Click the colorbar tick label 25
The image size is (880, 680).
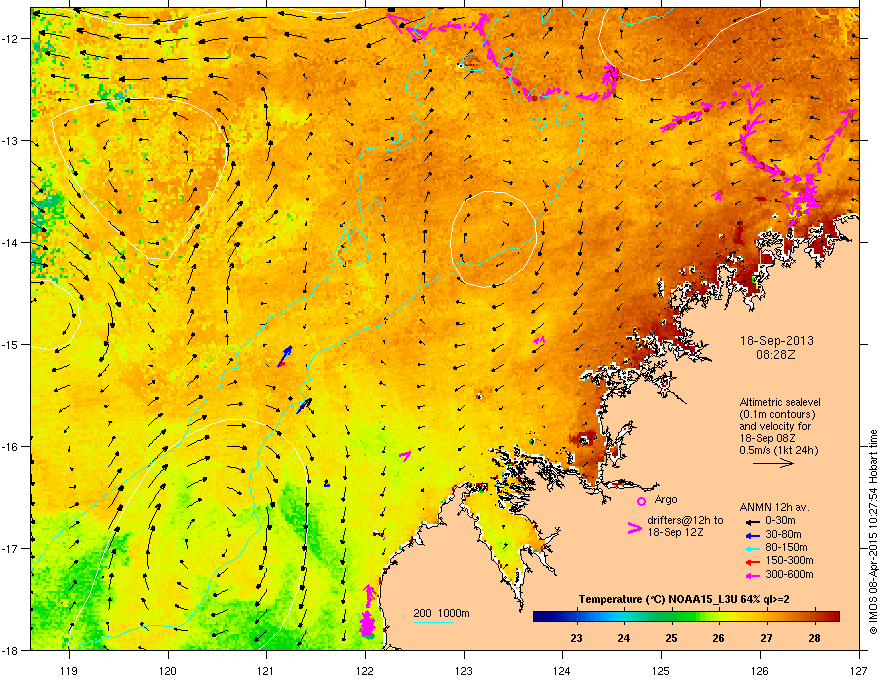click(x=671, y=638)
